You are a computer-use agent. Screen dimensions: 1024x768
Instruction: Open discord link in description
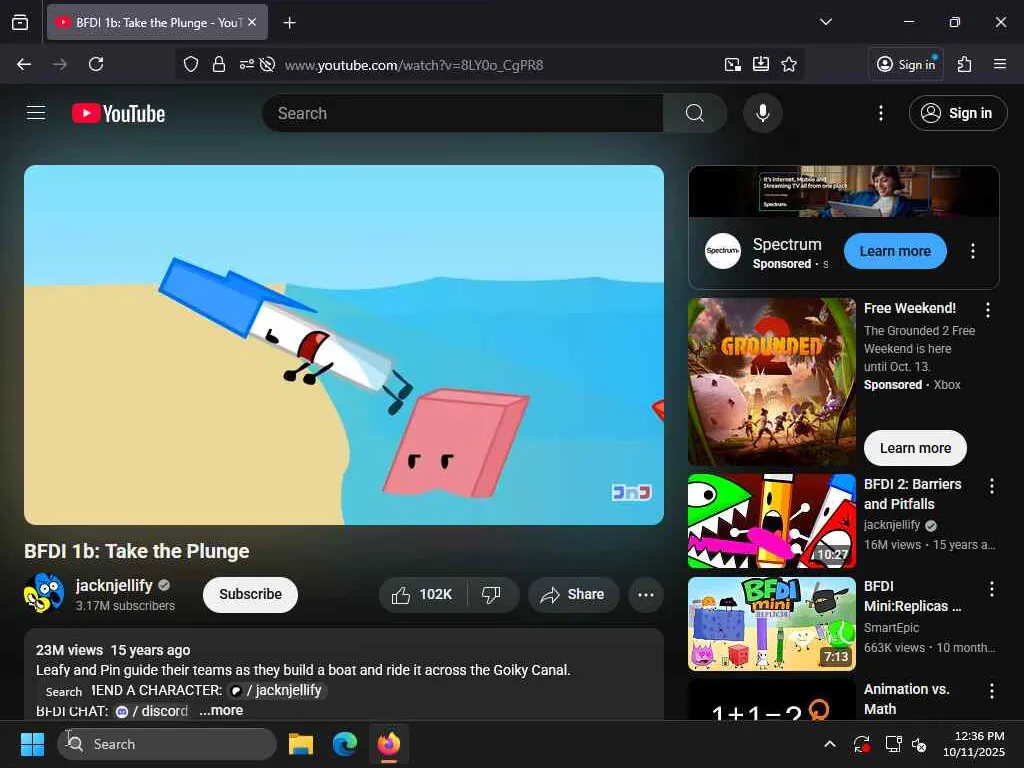click(x=152, y=711)
